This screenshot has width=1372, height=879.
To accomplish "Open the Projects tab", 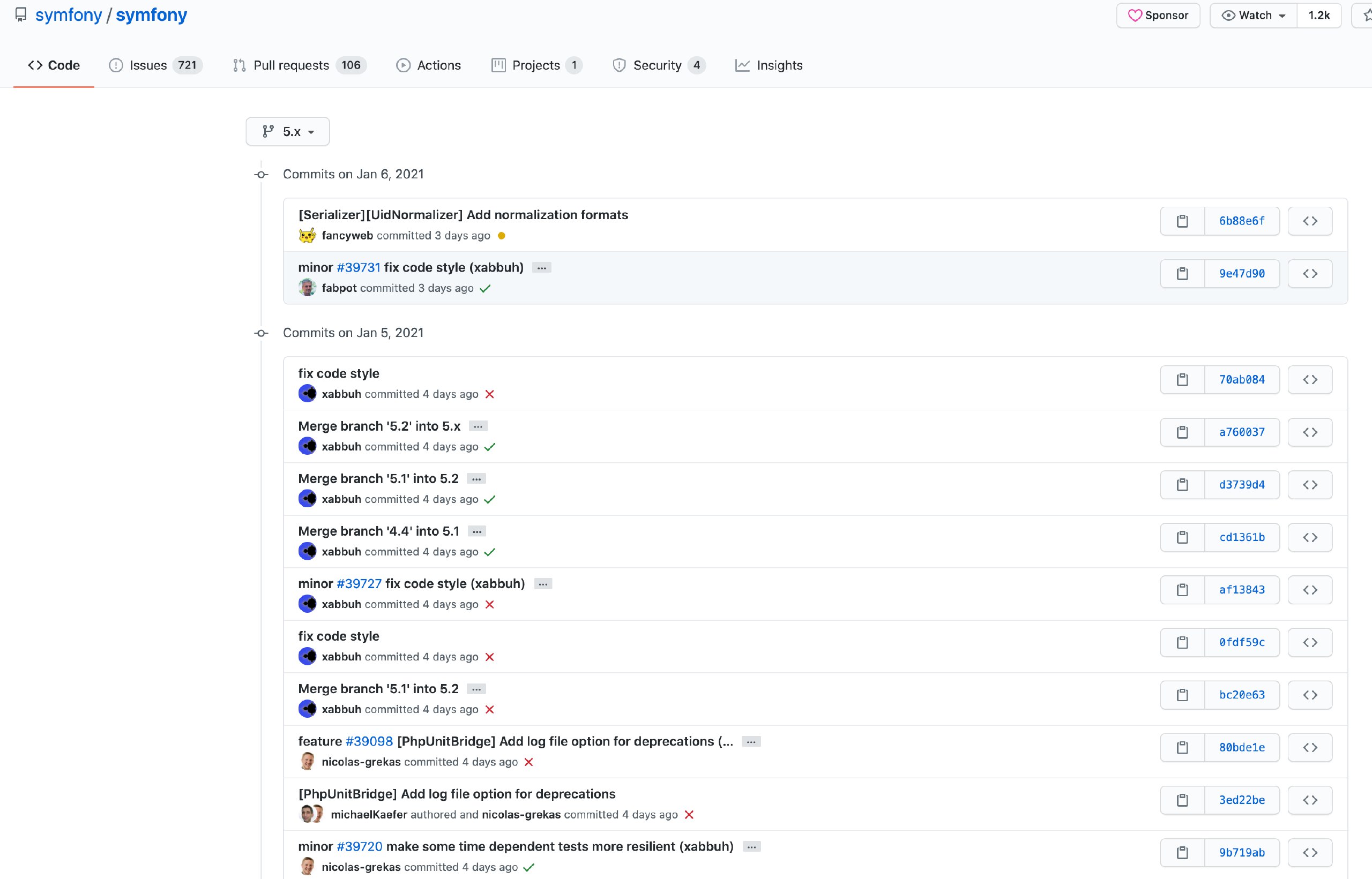I will click(x=536, y=65).
